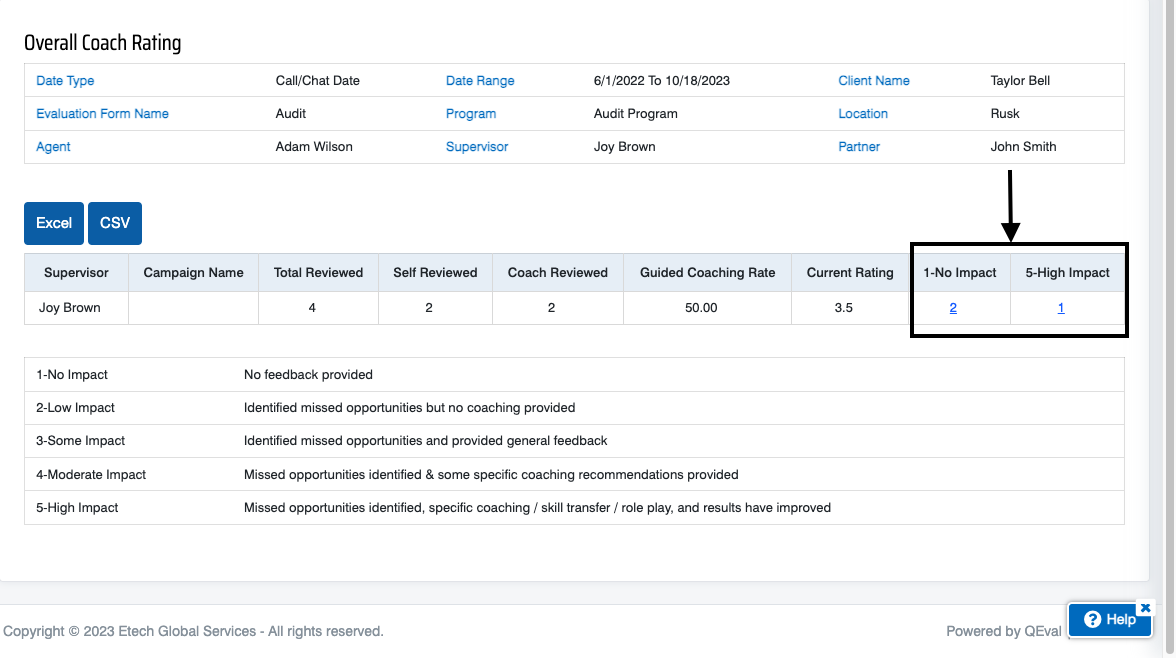Select the Guided Coaching Rate column header
Viewport: 1176px width, 658px height.
[707, 272]
